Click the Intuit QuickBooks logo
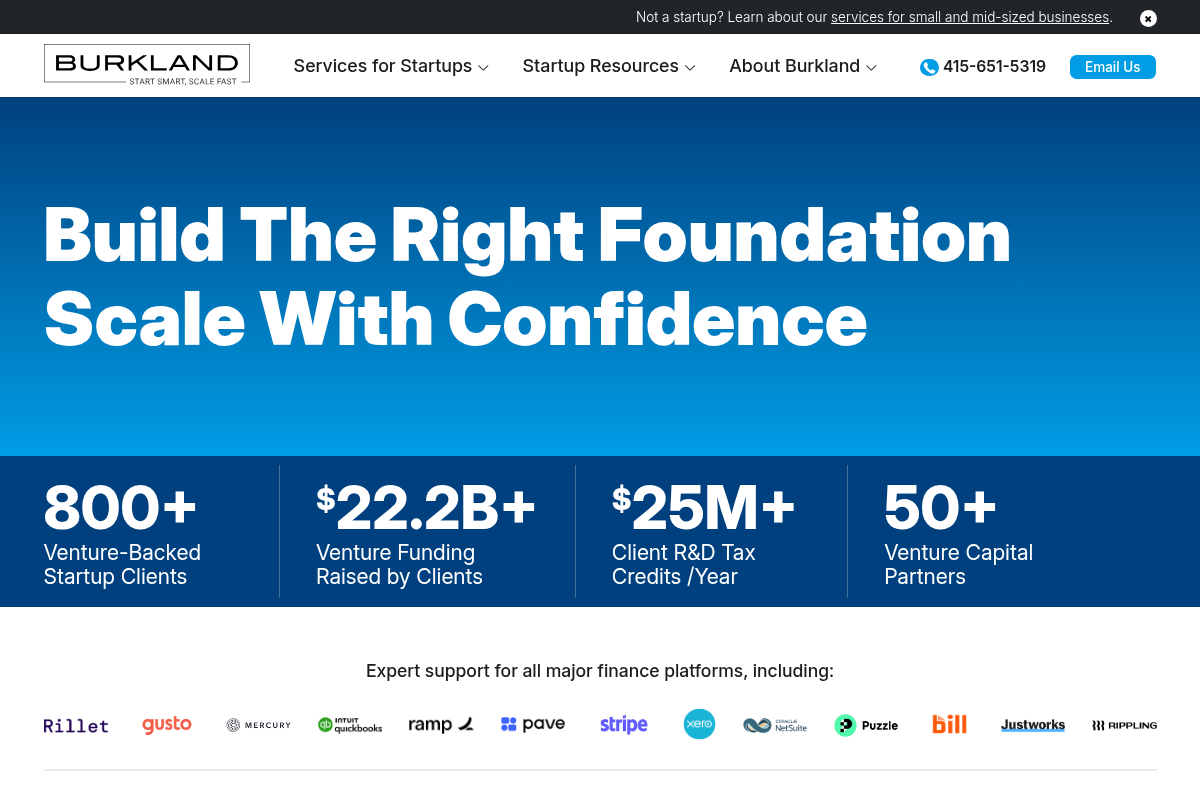1200x800 pixels. click(x=350, y=725)
